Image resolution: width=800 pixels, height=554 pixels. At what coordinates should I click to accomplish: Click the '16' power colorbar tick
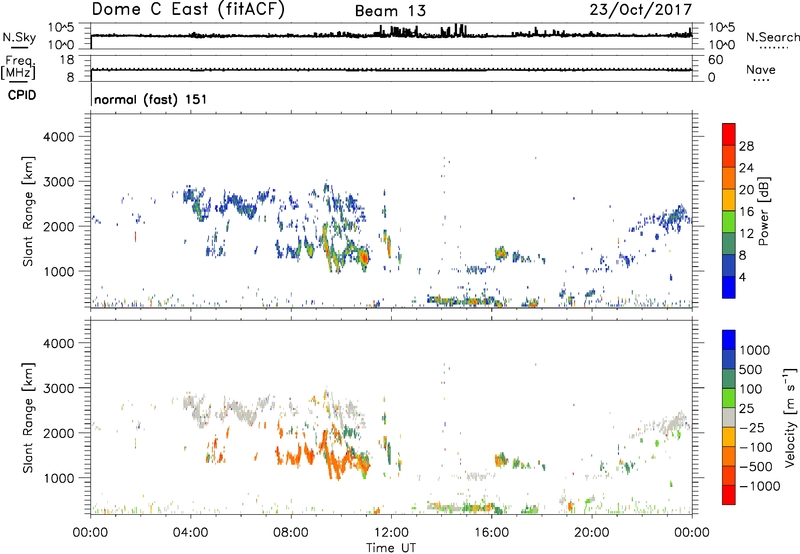746,212
